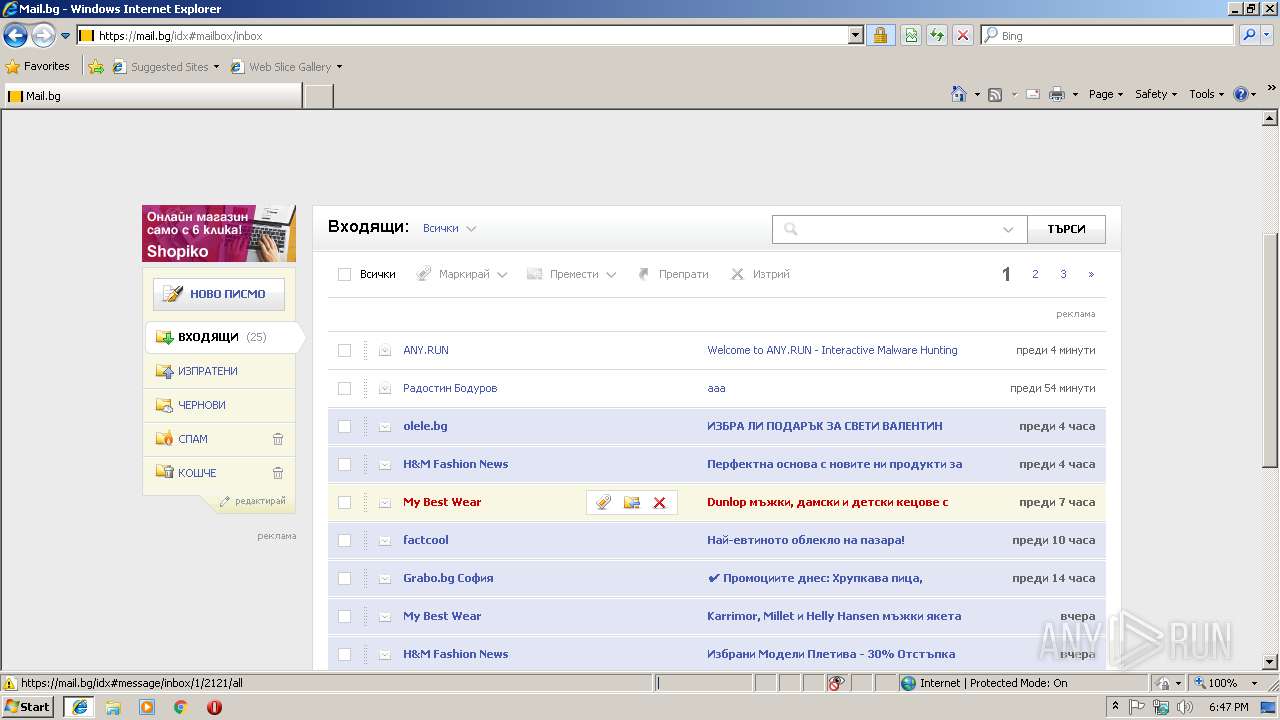Open the Входящи Всички filter dropdown

tap(449, 228)
